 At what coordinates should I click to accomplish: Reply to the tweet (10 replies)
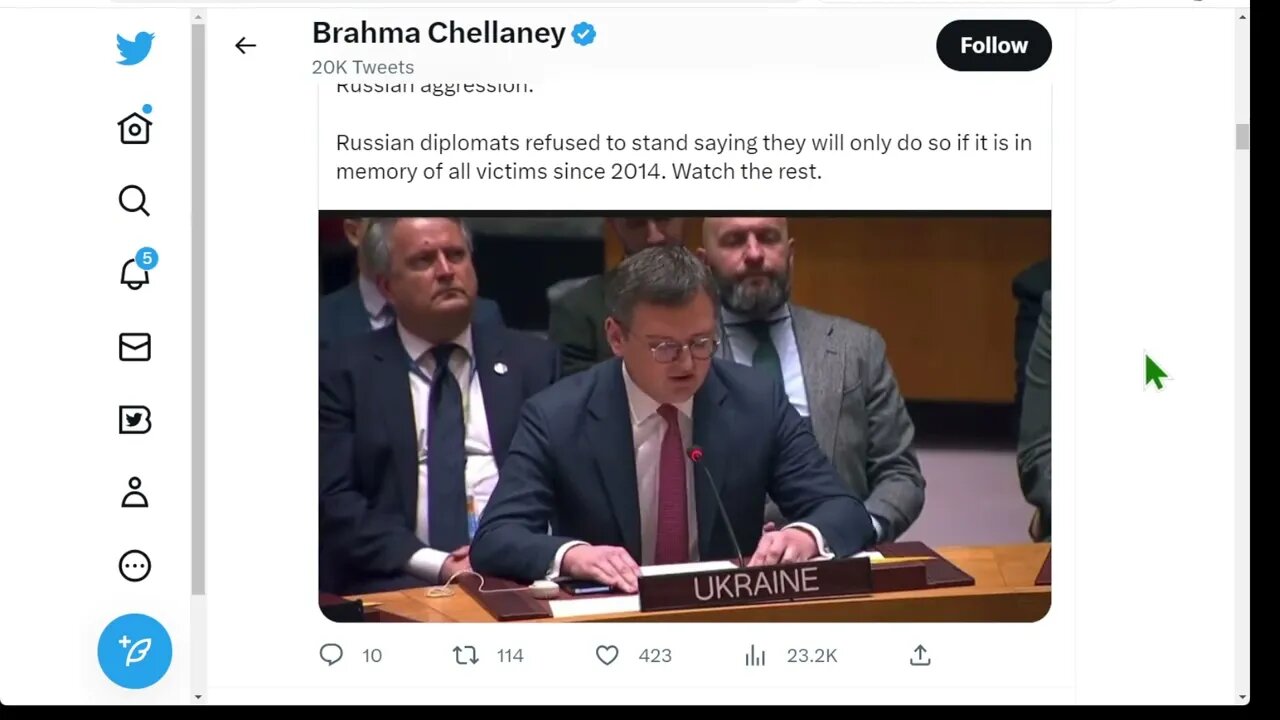pos(331,655)
